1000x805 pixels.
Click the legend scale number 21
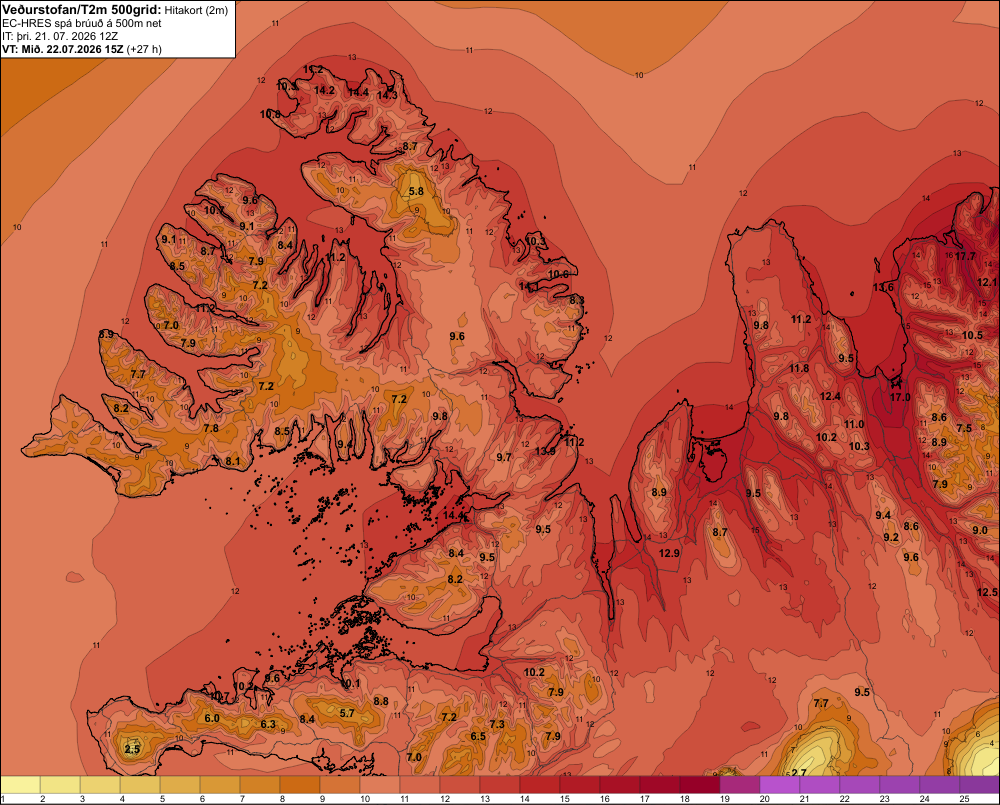pyautogui.click(x=804, y=799)
